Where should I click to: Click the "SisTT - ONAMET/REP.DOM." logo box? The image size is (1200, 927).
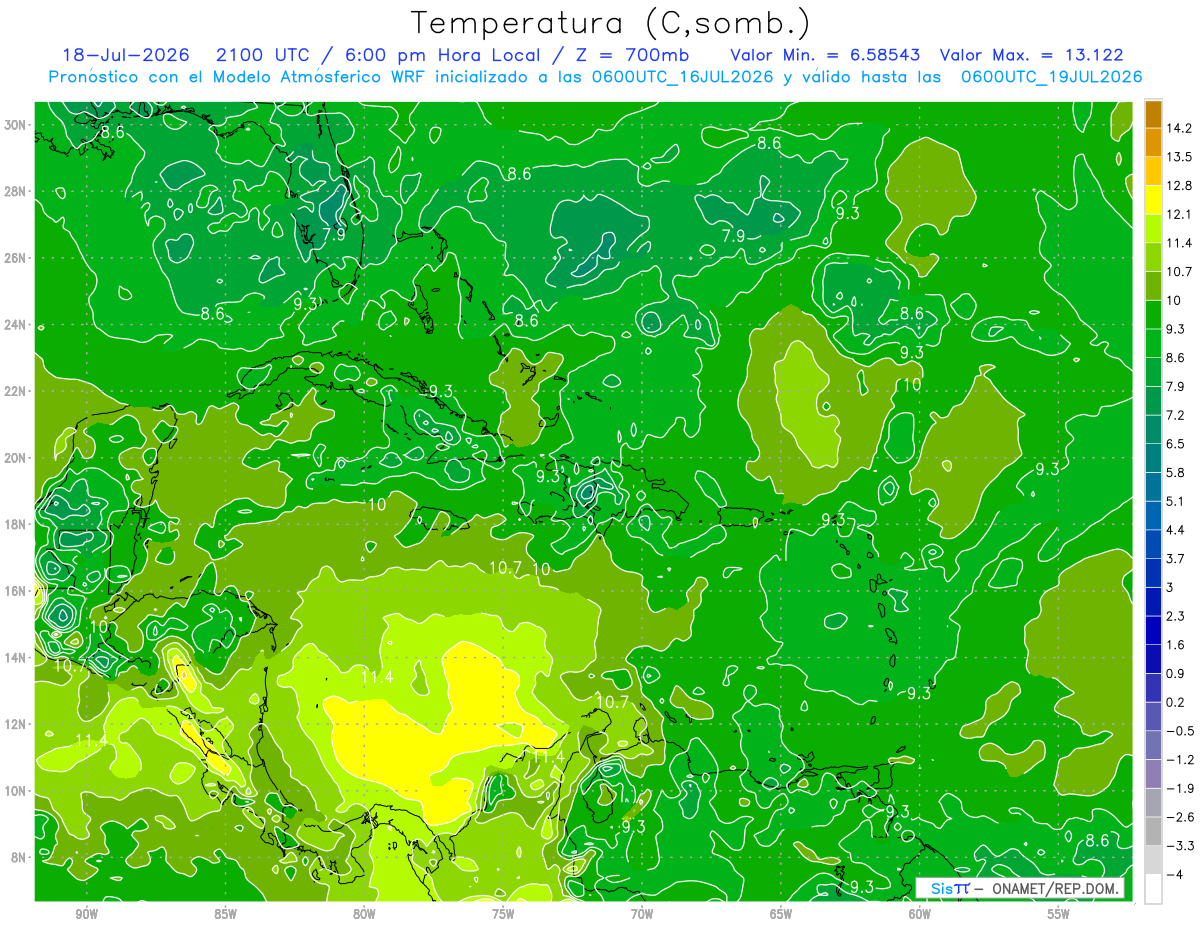1019,888
